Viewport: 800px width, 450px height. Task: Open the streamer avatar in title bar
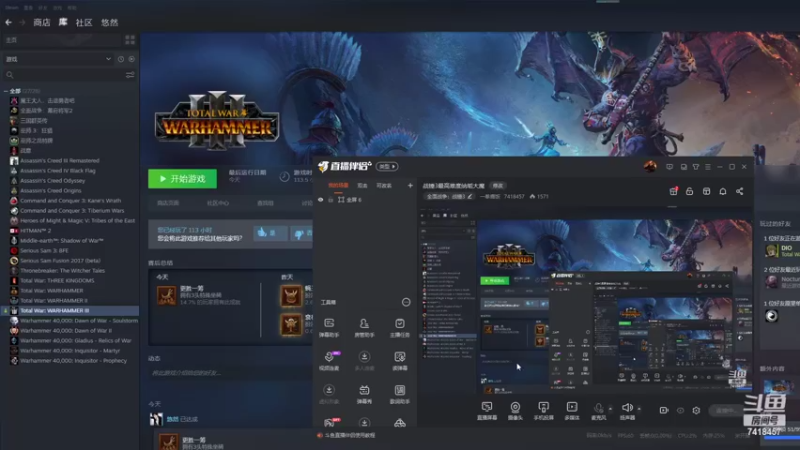point(650,166)
